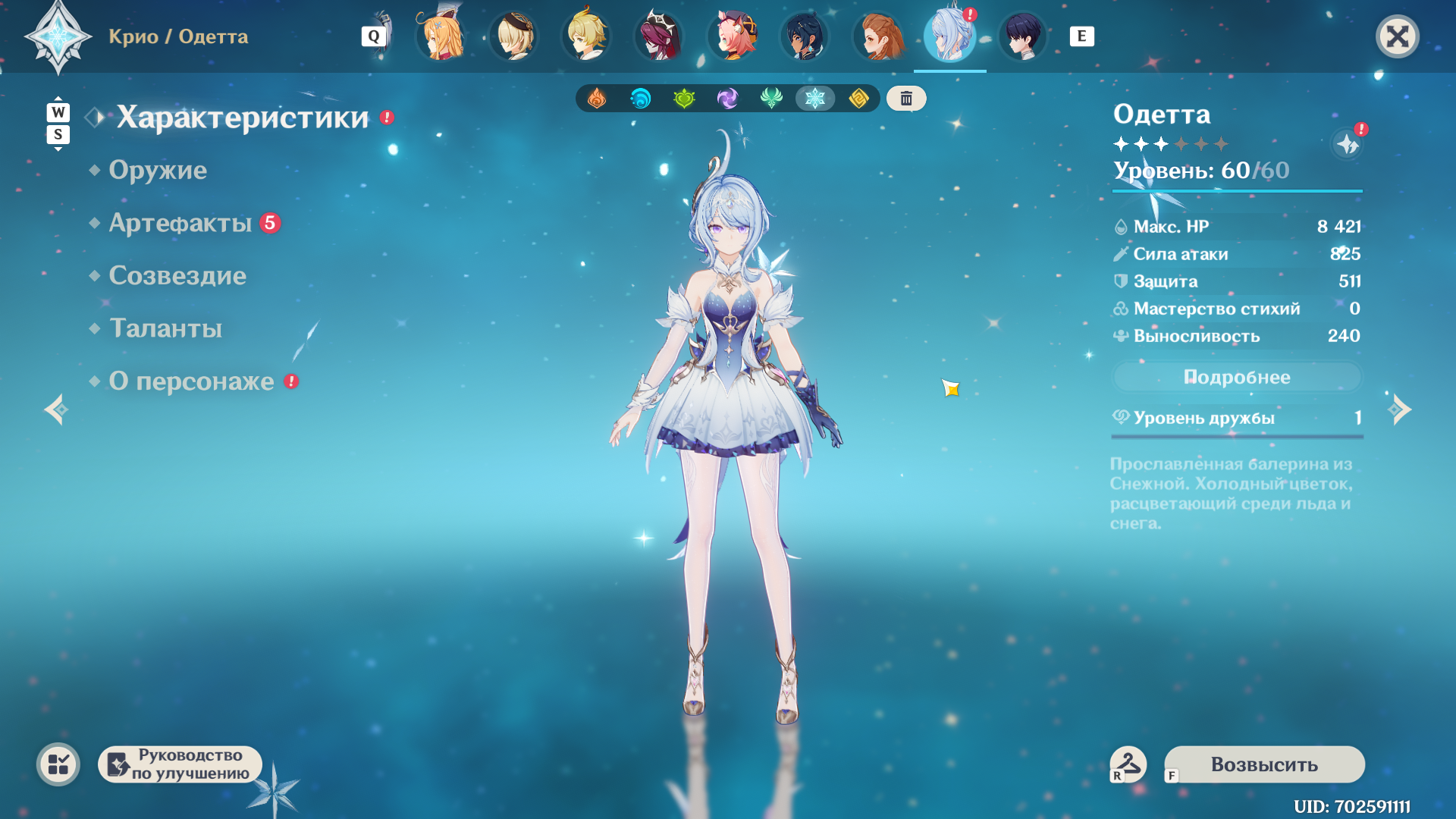Click the Защита stat row
Image resolution: width=1456 pixels, height=819 pixels.
click(1237, 281)
